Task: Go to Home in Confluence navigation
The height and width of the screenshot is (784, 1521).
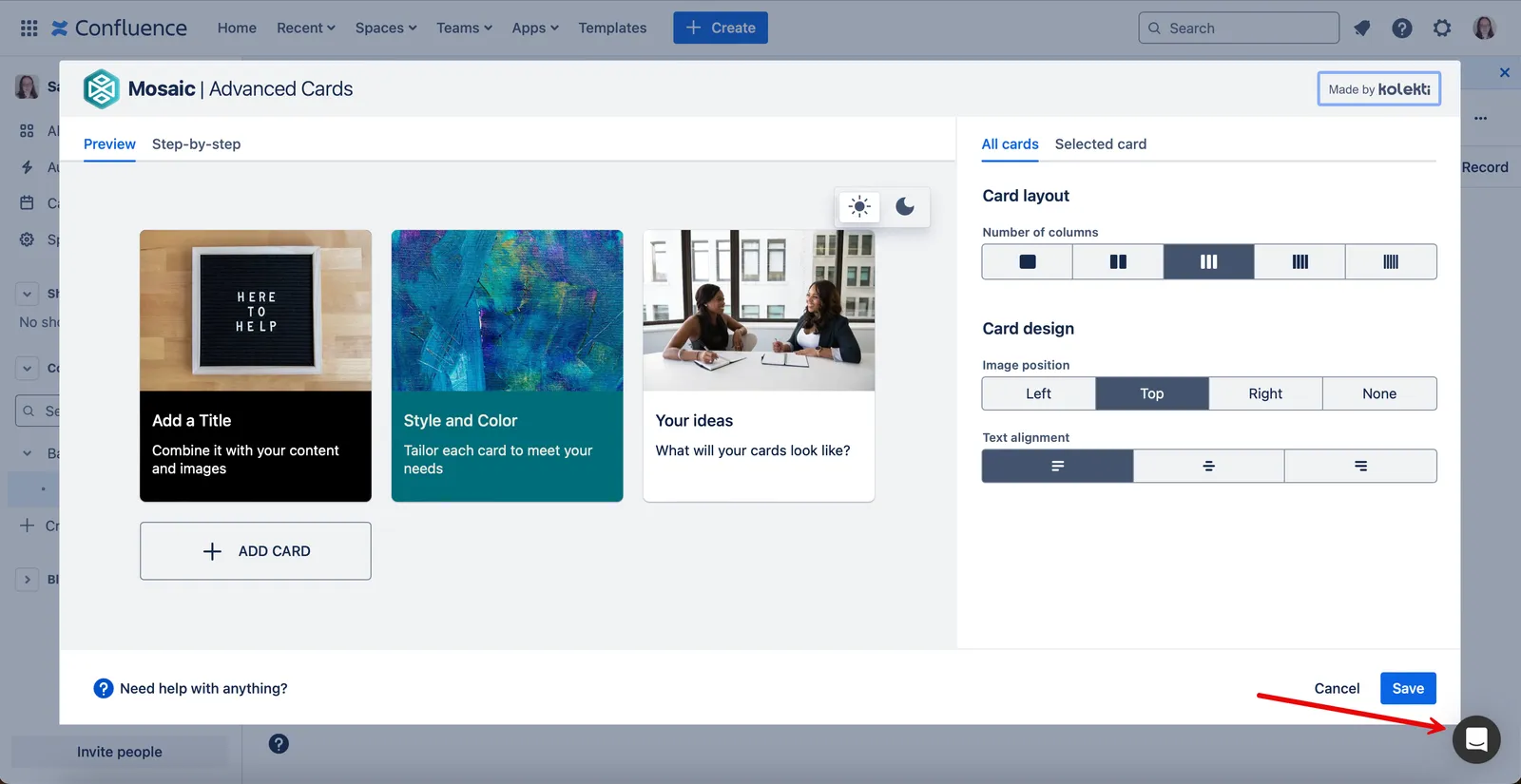Action: click(x=237, y=28)
